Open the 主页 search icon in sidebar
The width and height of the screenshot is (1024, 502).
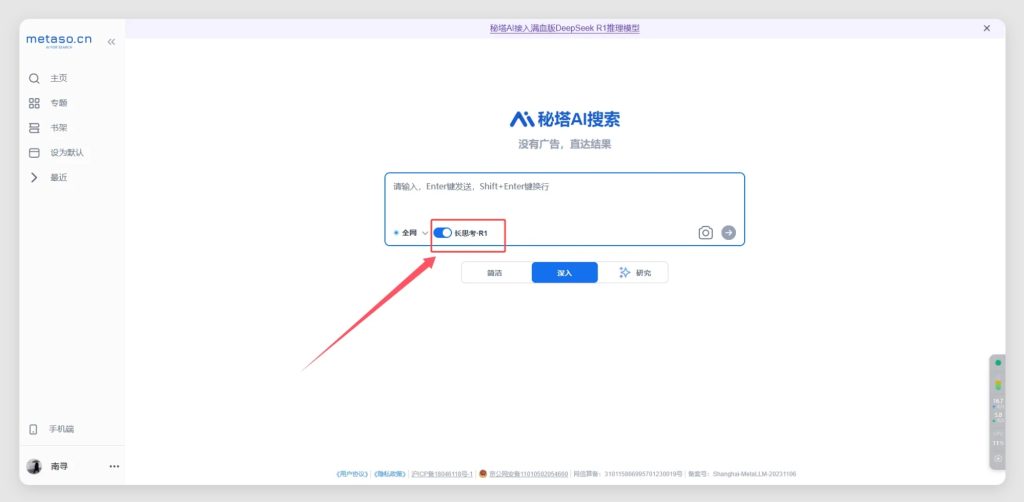(34, 78)
